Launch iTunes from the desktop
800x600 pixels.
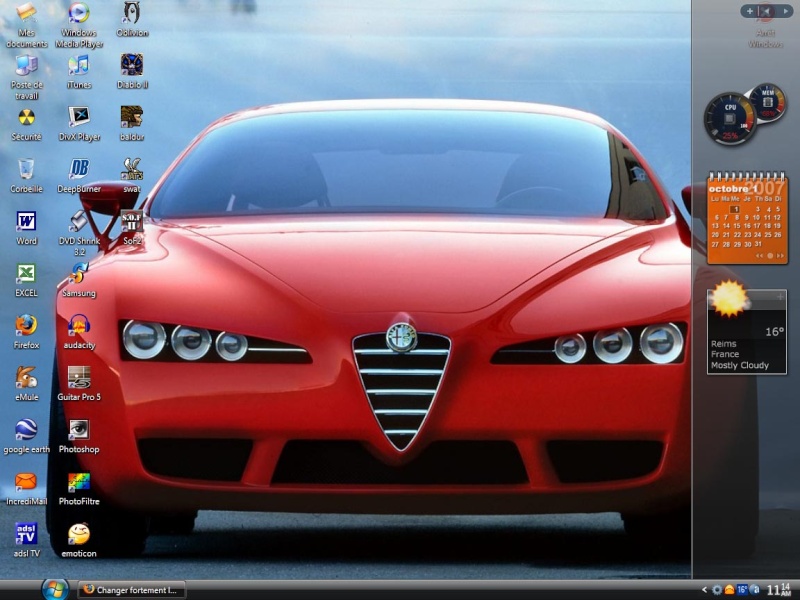[79, 72]
